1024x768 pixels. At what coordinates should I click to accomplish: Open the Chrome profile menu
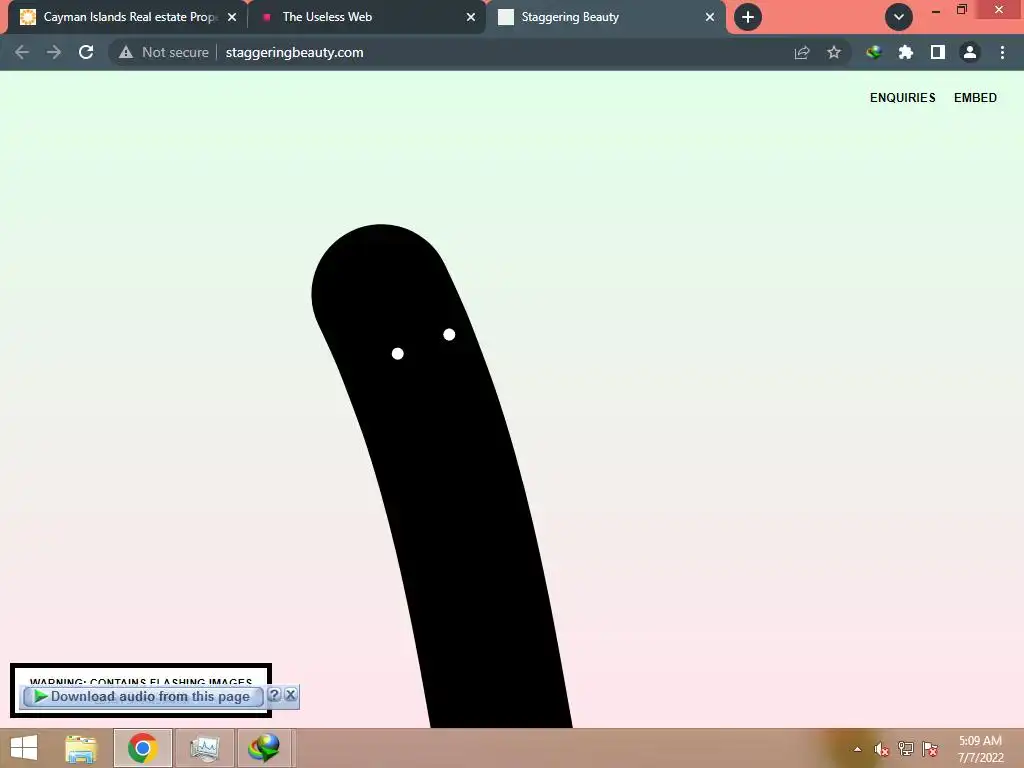970,52
